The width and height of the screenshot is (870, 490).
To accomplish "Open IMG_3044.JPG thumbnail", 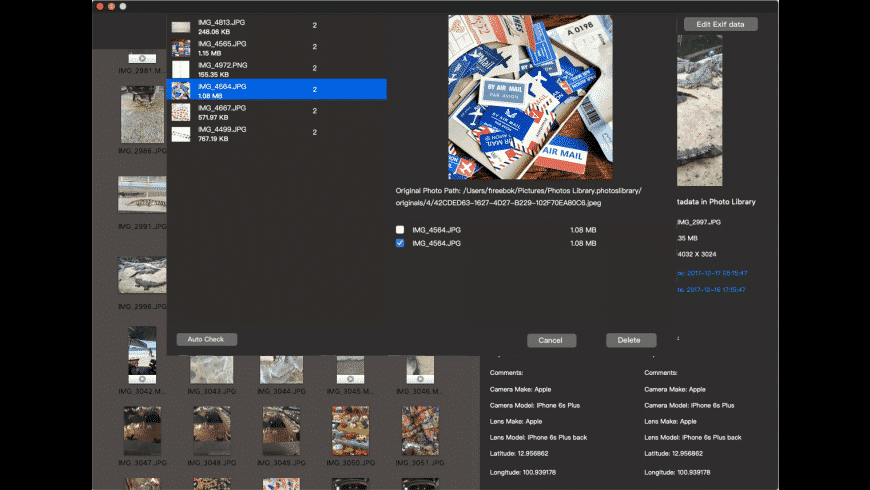I will click(x=281, y=370).
